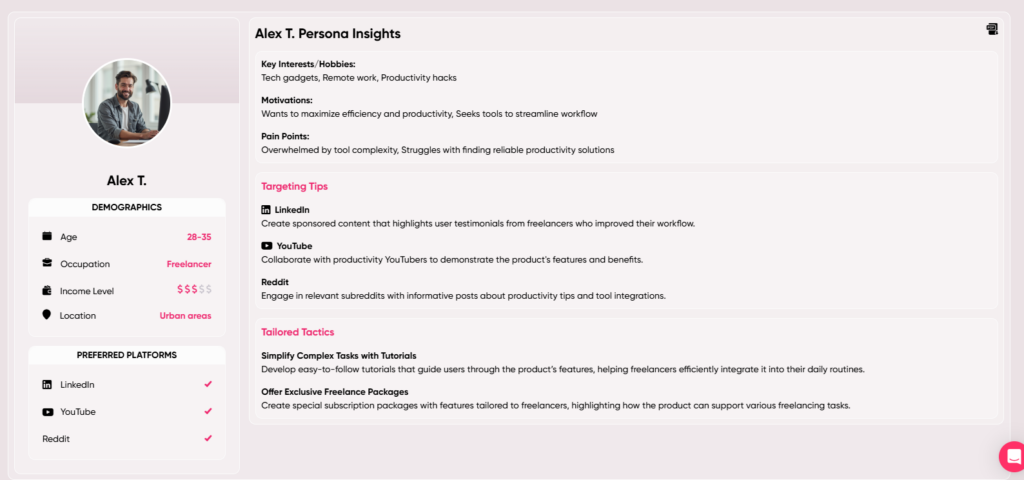Click YouTube icon in Preferred Platforms

(48, 412)
